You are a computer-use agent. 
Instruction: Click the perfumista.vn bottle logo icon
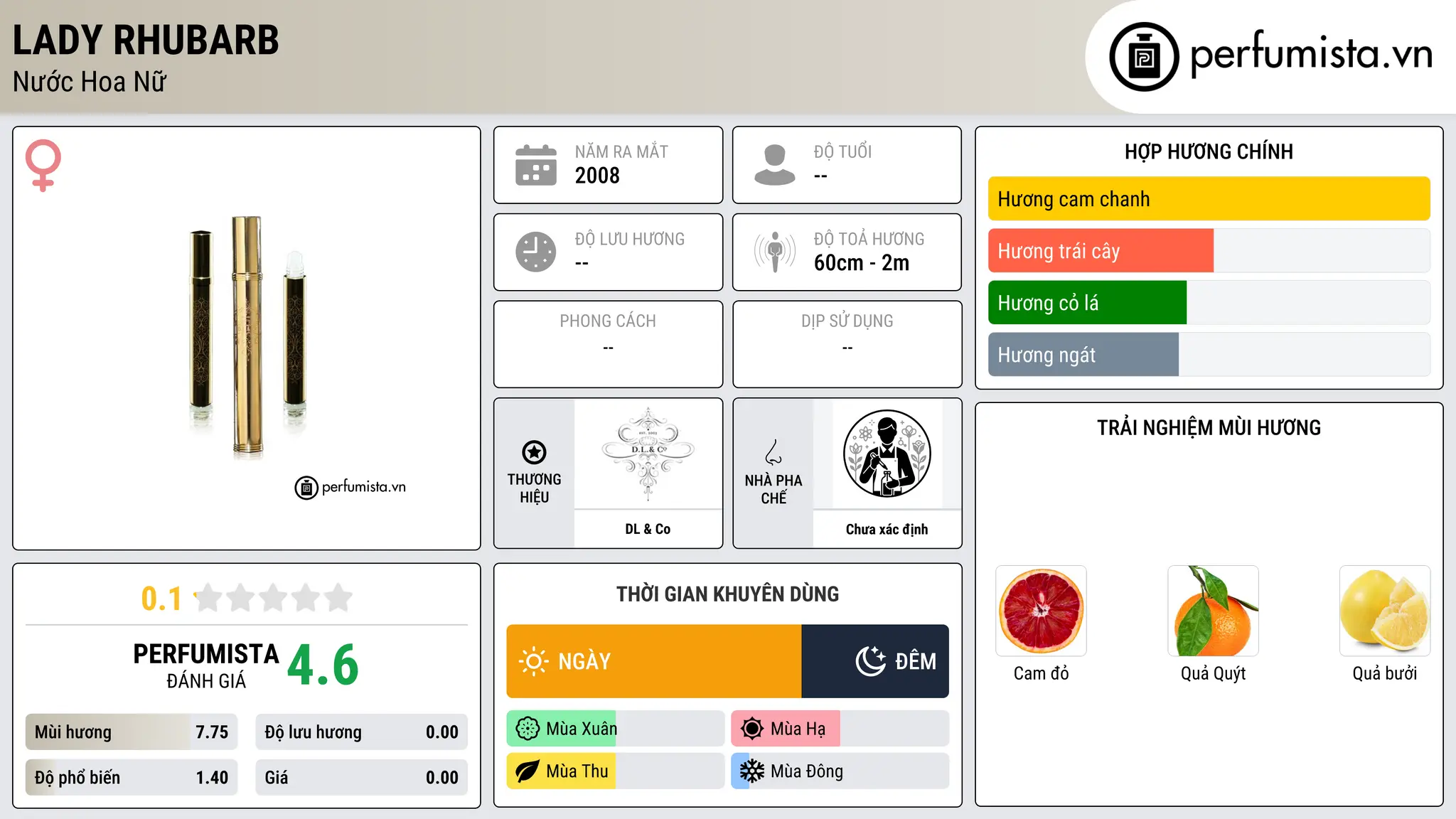coord(1144,57)
